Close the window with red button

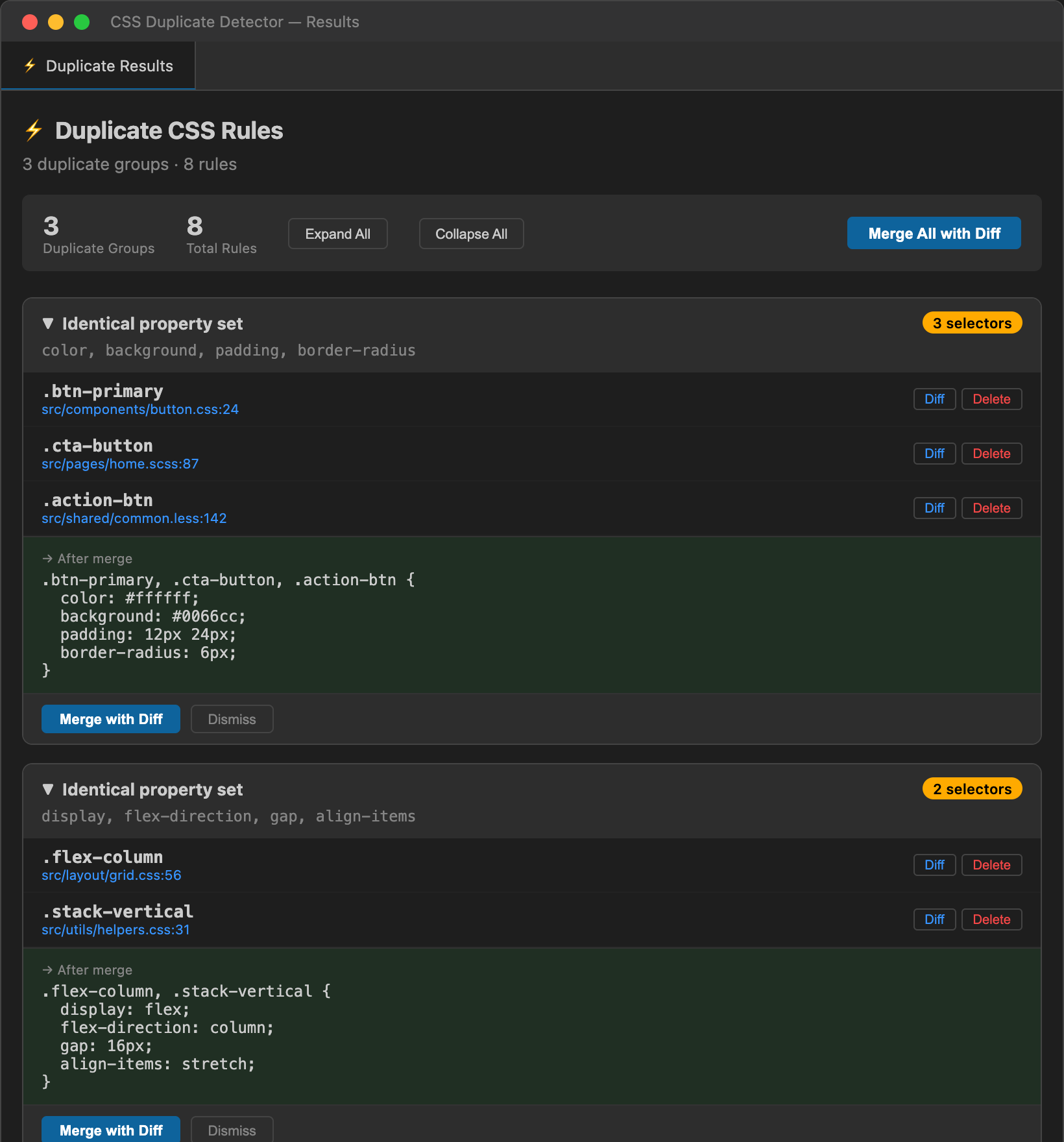coord(30,22)
